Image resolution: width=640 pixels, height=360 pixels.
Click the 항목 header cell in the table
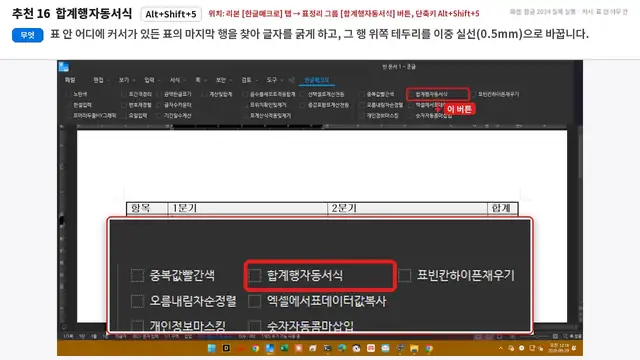147,209
